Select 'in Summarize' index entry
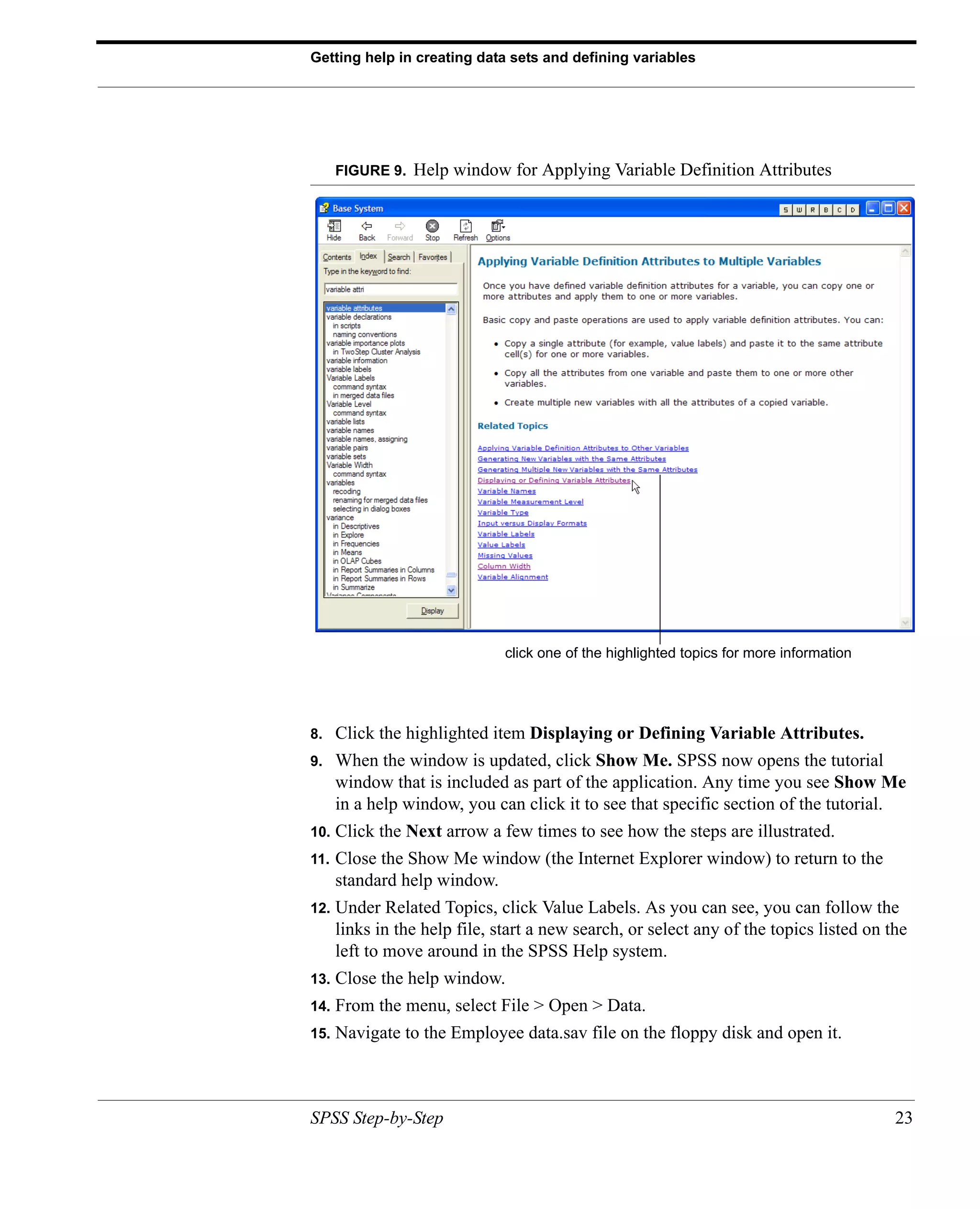This screenshot has width=980, height=1209. click(354, 587)
